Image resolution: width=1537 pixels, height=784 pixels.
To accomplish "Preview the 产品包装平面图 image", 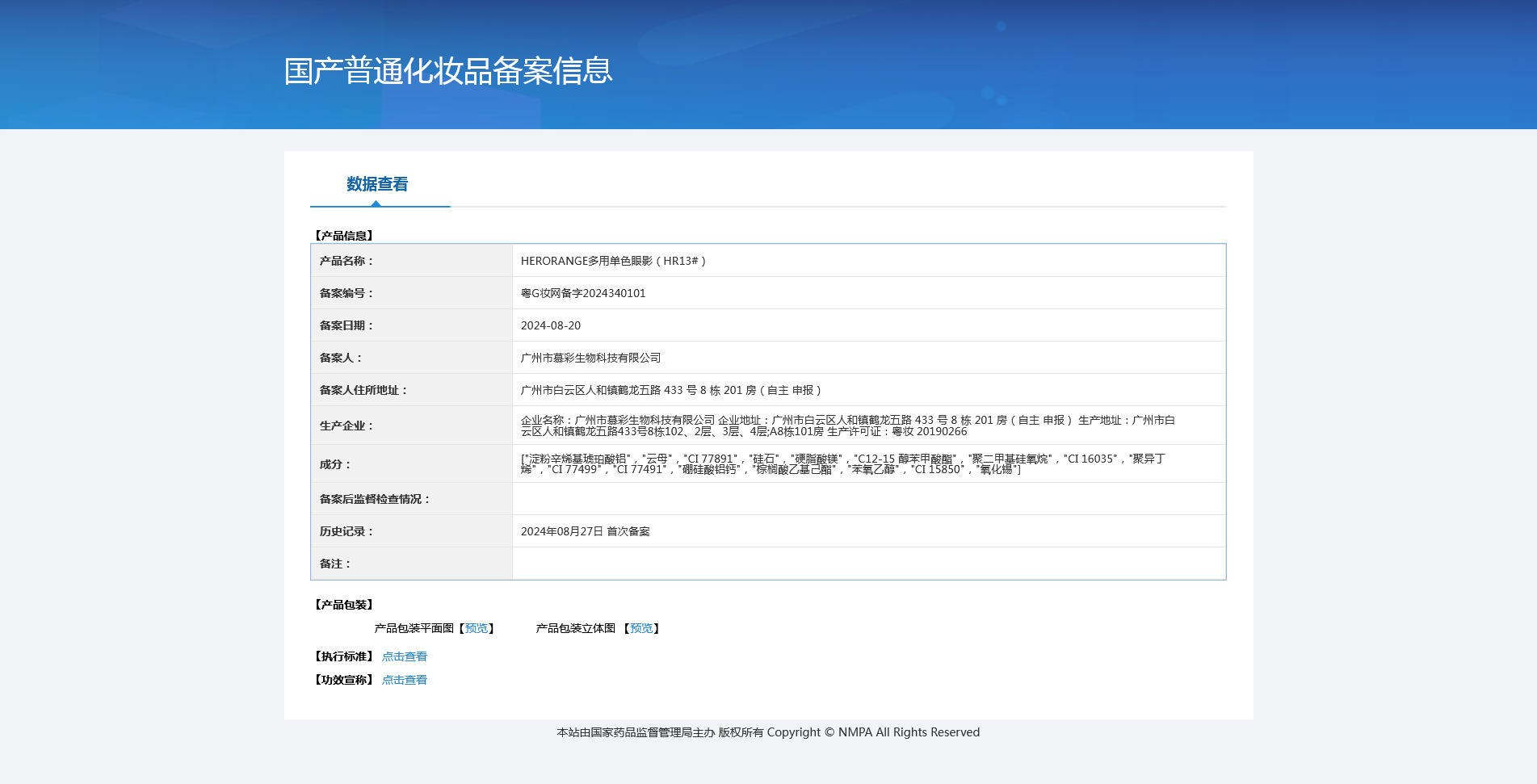I will [477, 628].
